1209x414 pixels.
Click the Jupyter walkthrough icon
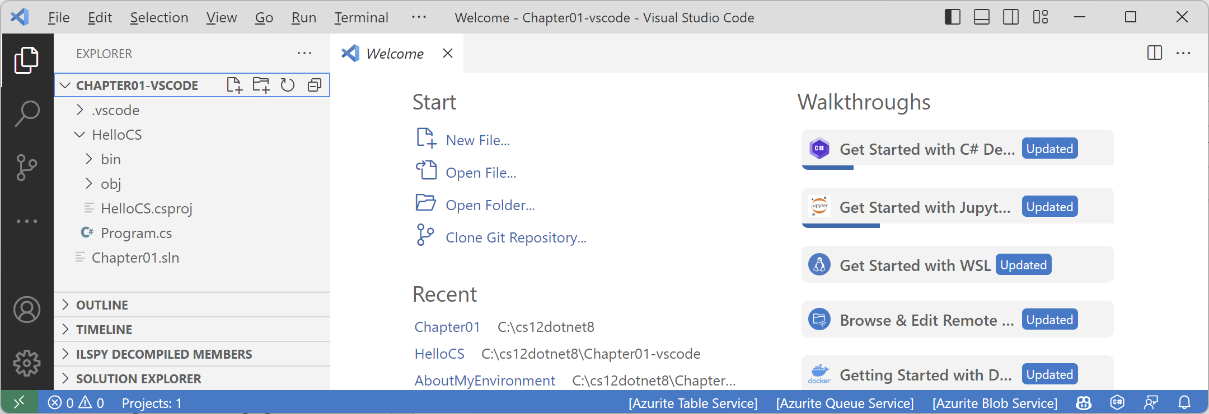(x=819, y=206)
